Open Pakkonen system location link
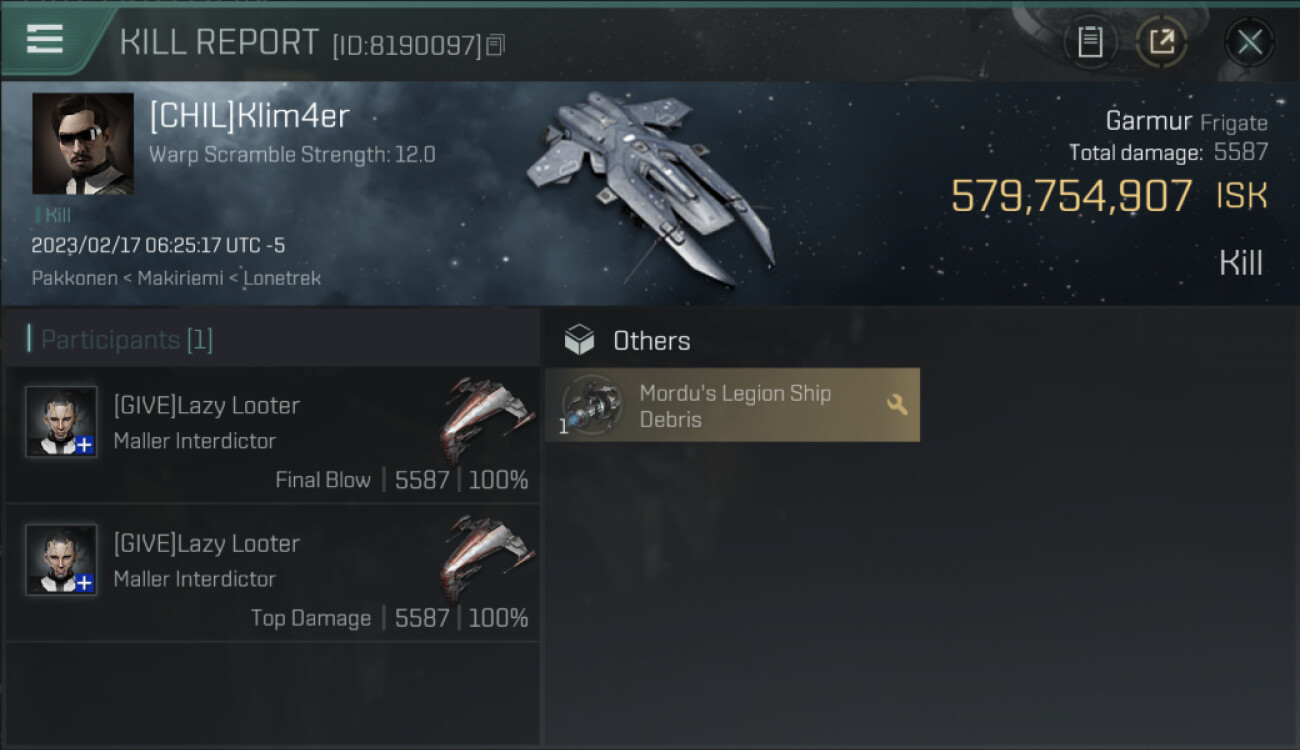This screenshot has width=1300, height=750. point(72,278)
